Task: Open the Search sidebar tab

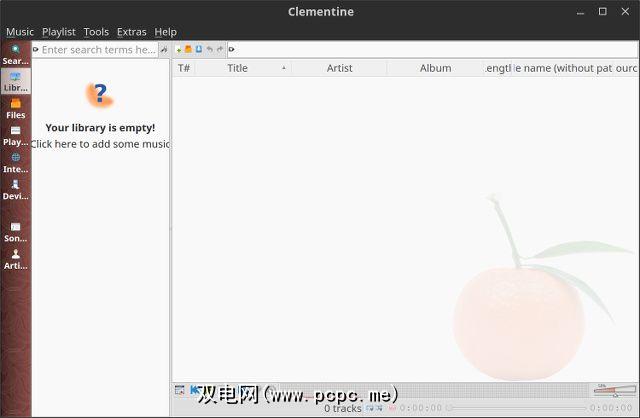Action: click(16, 55)
